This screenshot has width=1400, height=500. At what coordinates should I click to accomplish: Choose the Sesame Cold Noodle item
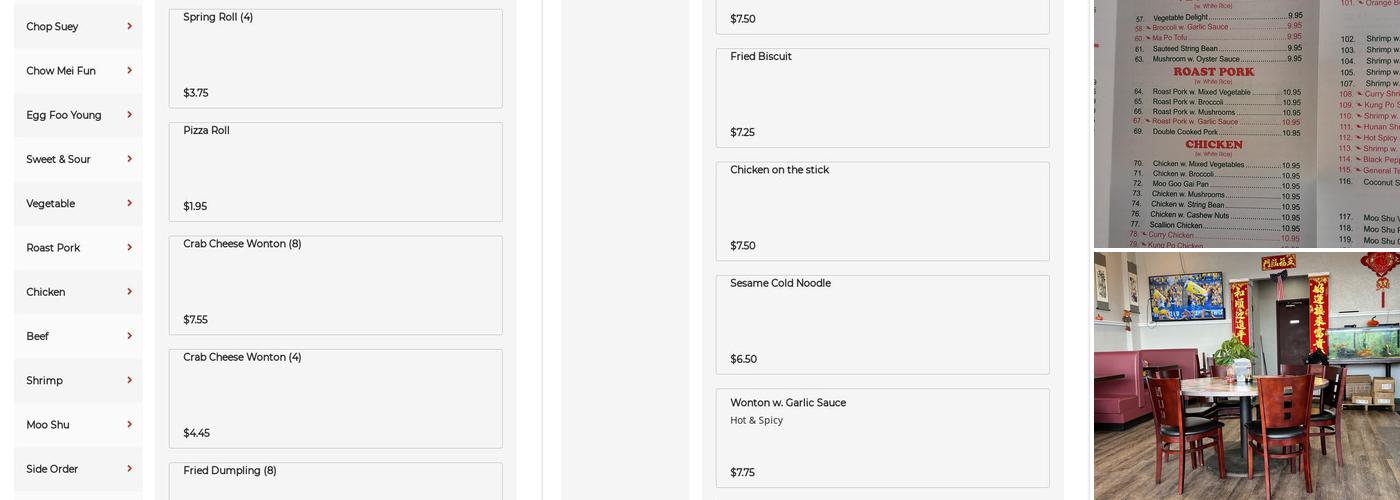click(882, 324)
